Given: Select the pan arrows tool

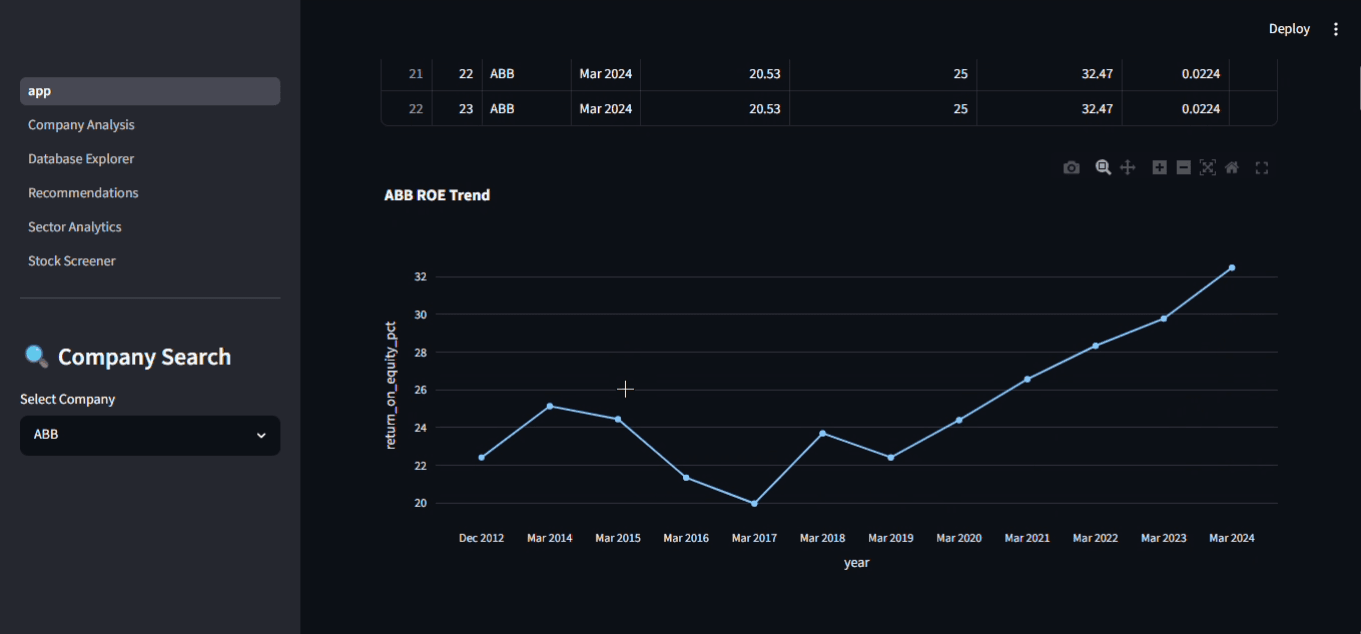Looking at the screenshot, I should pos(1127,168).
